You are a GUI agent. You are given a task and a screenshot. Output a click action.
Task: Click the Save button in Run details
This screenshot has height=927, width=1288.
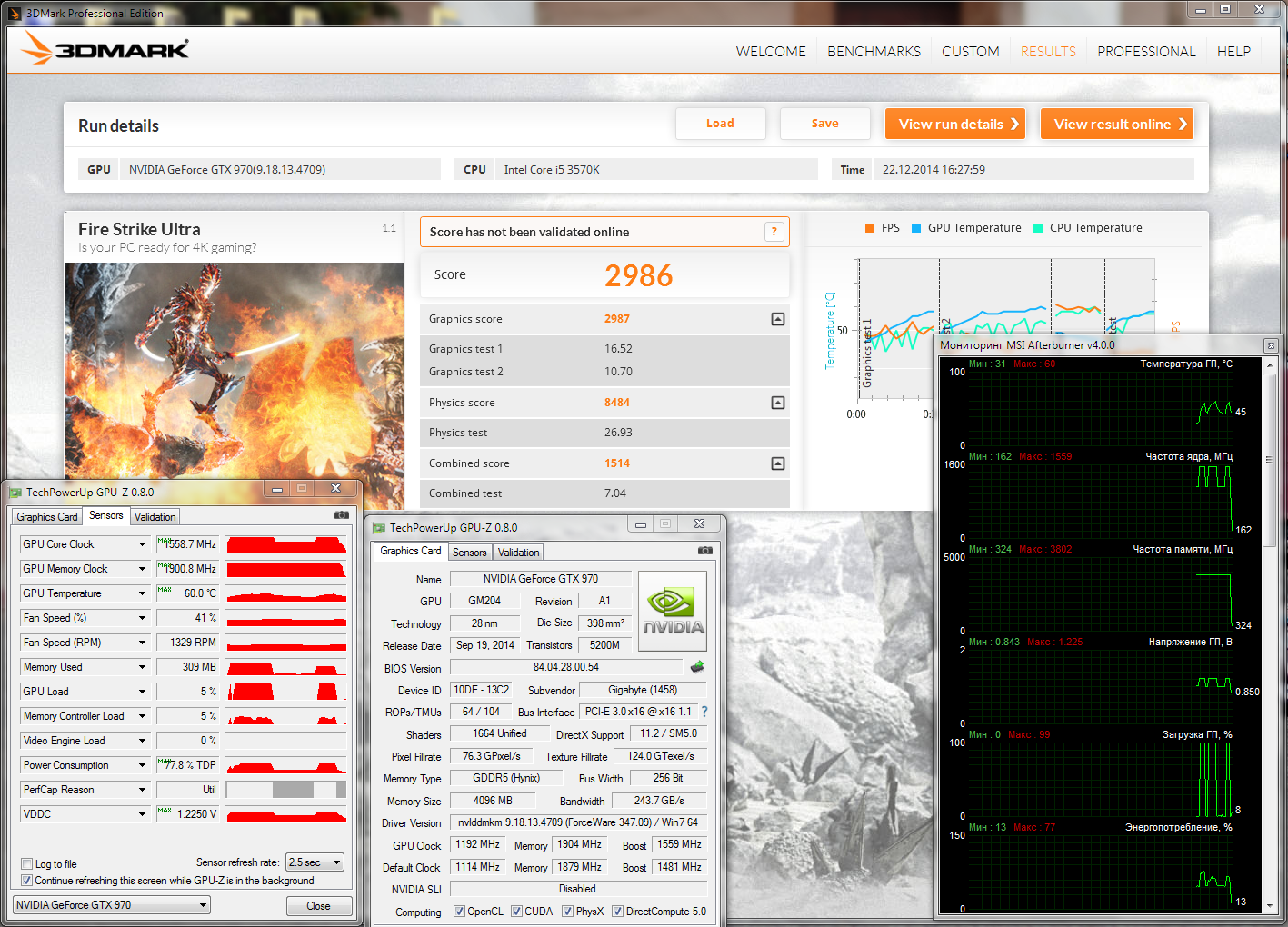[x=824, y=124]
